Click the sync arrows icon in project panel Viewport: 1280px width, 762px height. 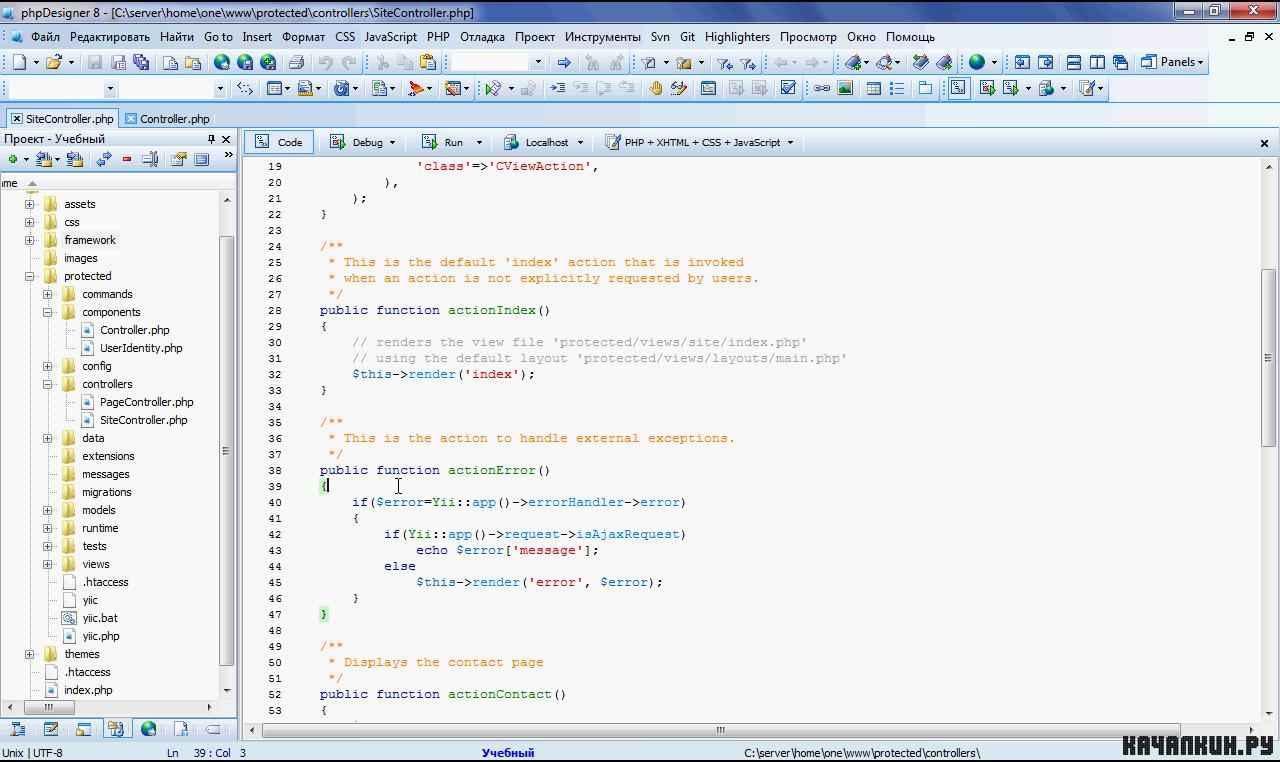click(104, 159)
